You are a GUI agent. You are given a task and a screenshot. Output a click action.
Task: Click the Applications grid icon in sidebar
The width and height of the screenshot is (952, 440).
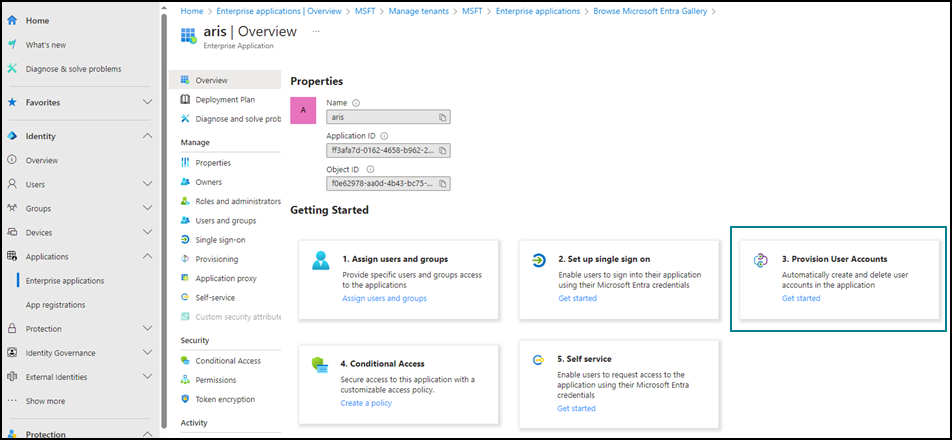tap(12, 257)
